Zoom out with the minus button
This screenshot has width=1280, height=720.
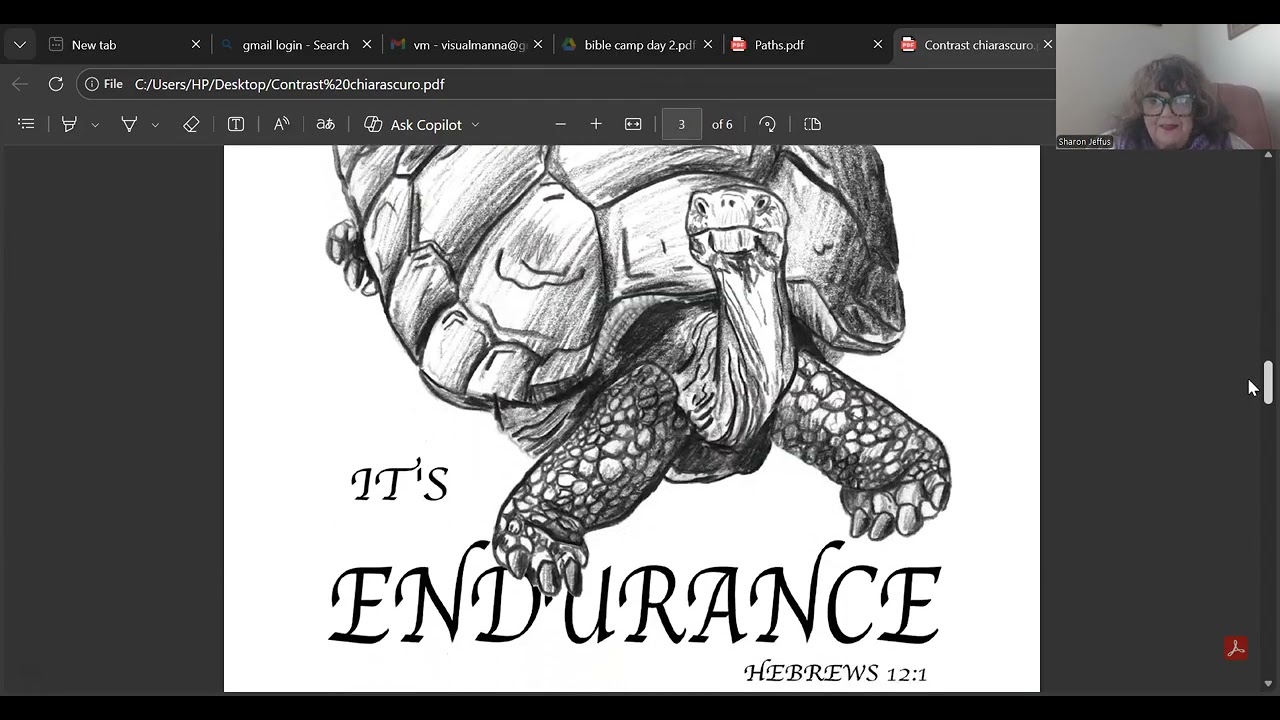tap(560, 124)
